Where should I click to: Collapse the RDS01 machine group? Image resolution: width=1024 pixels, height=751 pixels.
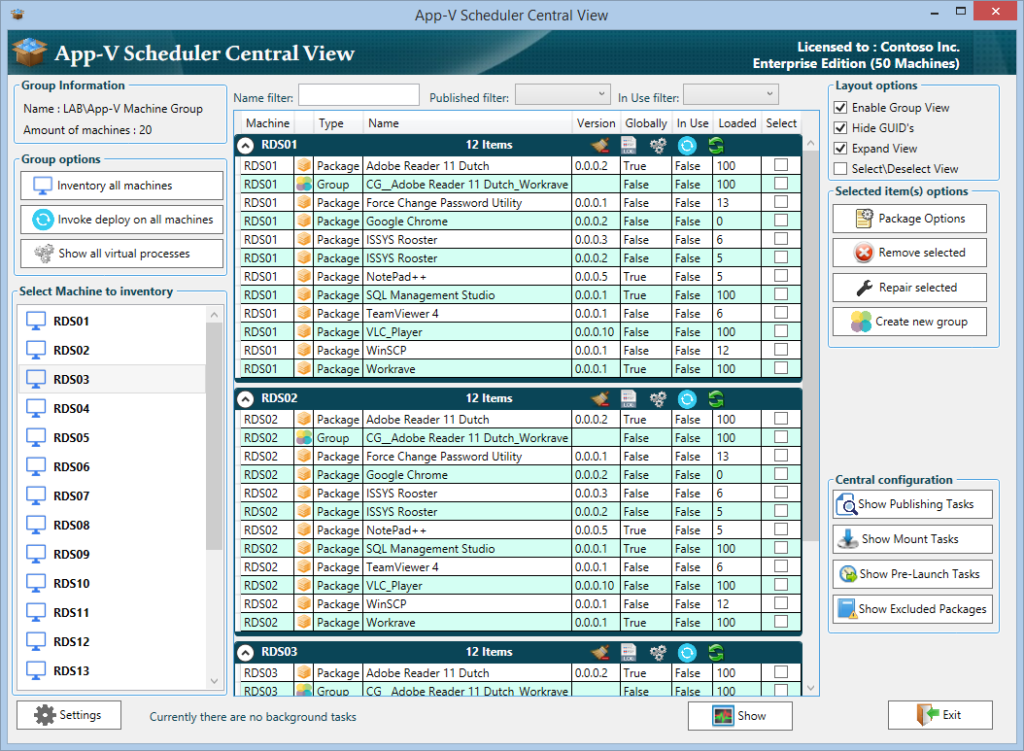click(x=244, y=145)
